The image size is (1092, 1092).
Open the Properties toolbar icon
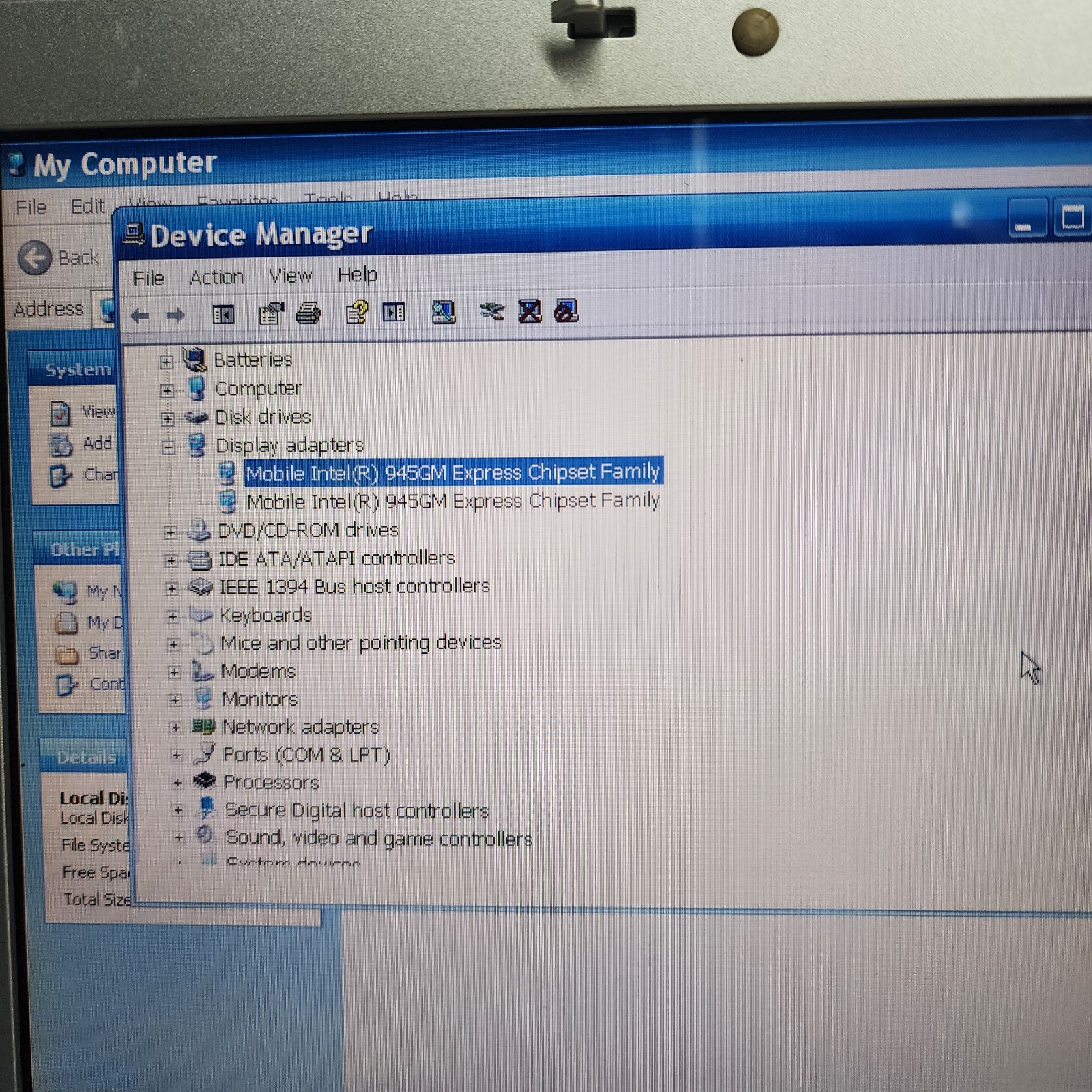[271, 314]
